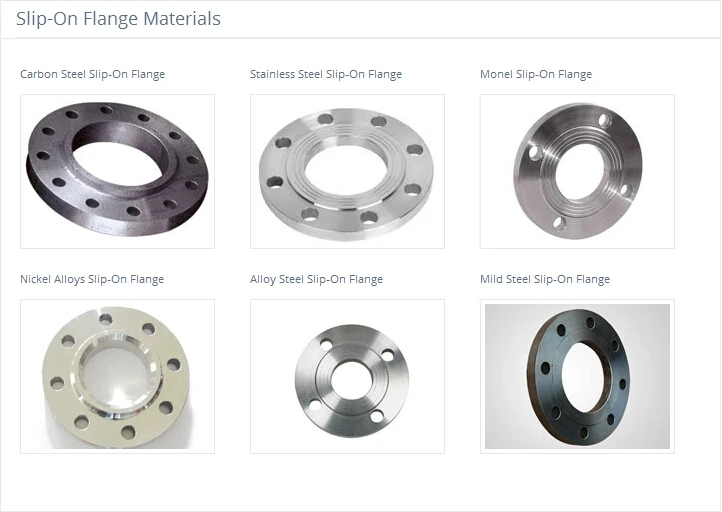
Task: Click the Mild Steel Slip-On Flange label
Action: 545,279
